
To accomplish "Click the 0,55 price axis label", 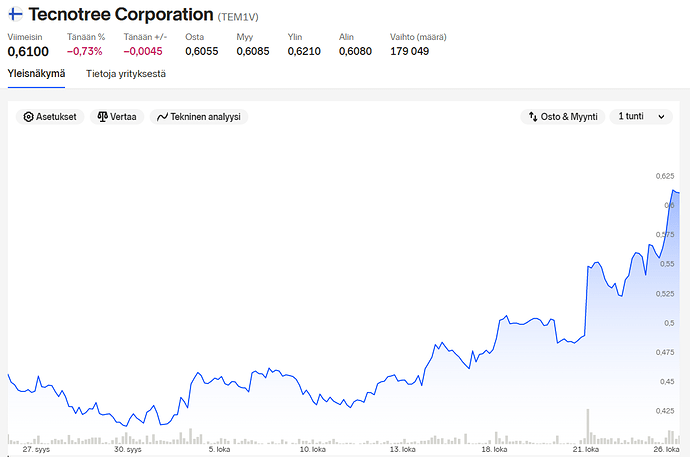I will (x=667, y=264).
